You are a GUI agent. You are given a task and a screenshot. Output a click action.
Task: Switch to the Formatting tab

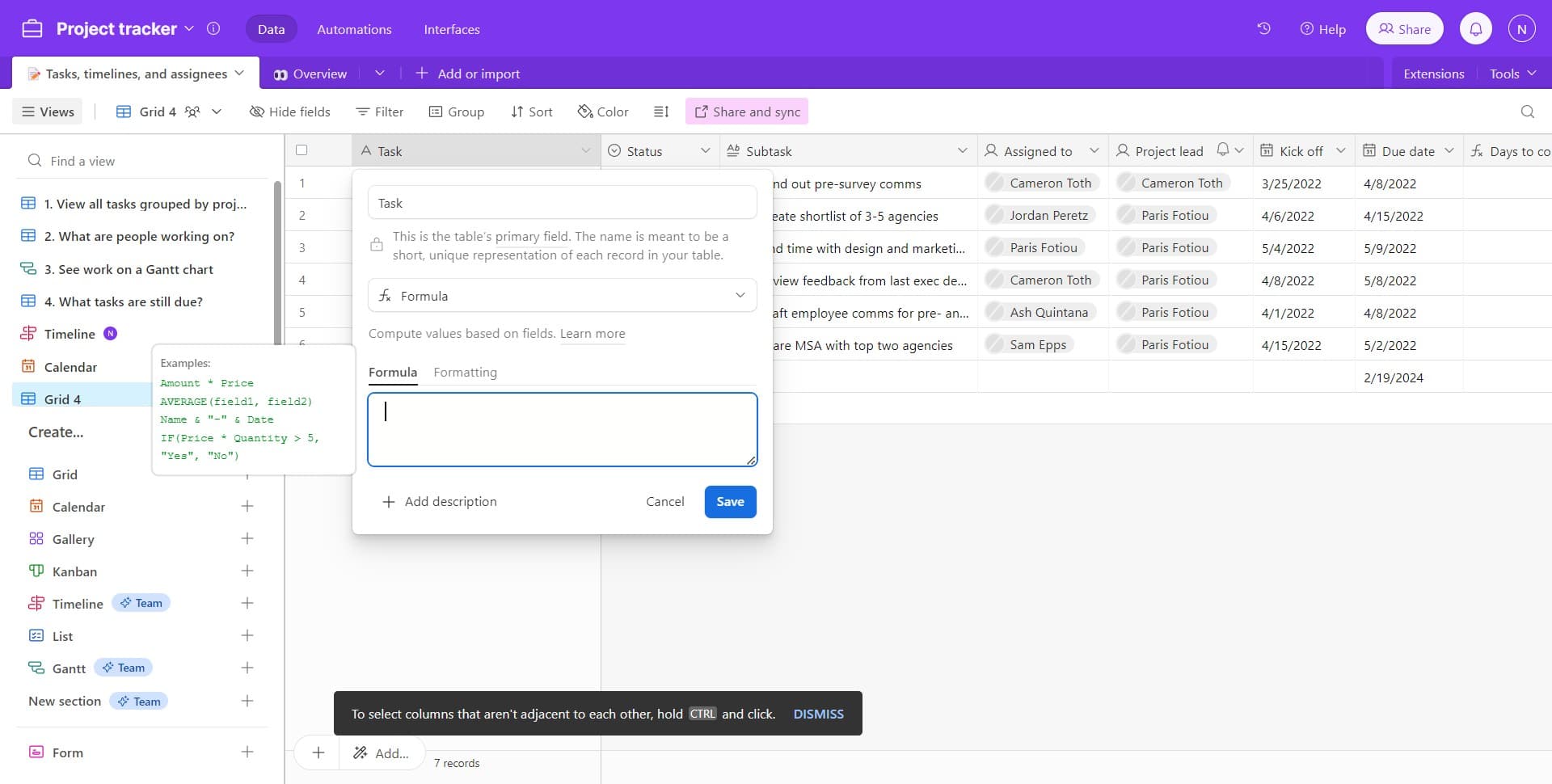pyautogui.click(x=465, y=373)
